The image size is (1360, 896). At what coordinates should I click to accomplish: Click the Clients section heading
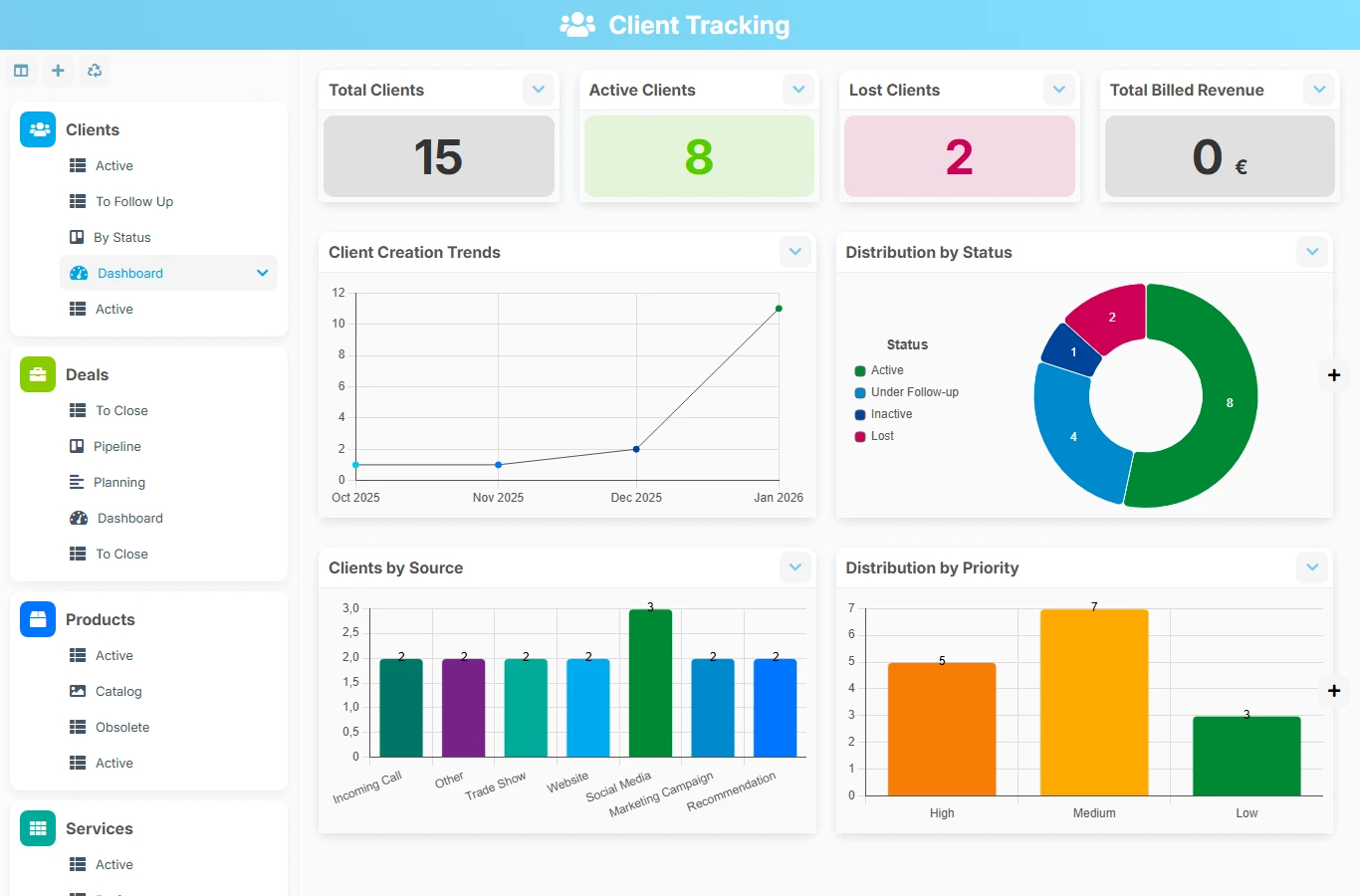coord(93,129)
